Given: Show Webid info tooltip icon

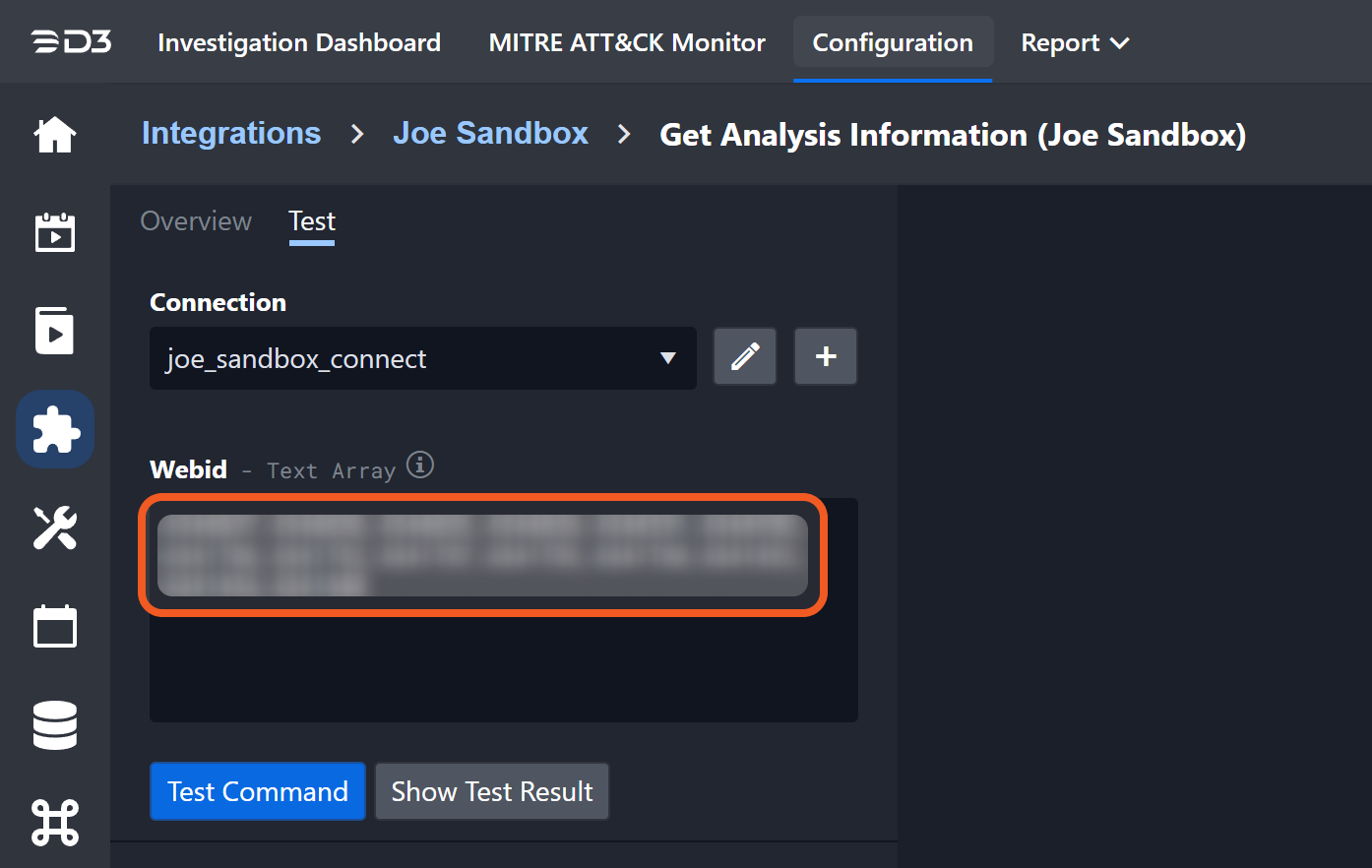Looking at the screenshot, I should (420, 465).
